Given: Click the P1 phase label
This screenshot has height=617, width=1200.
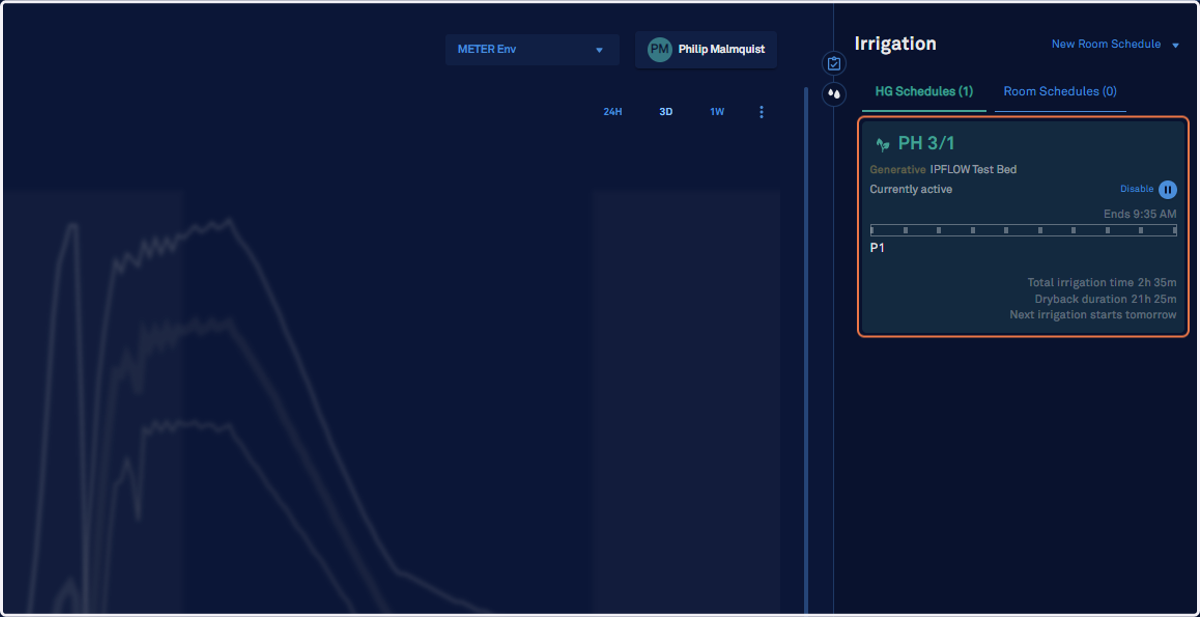Looking at the screenshot, I should pos(877,248).
